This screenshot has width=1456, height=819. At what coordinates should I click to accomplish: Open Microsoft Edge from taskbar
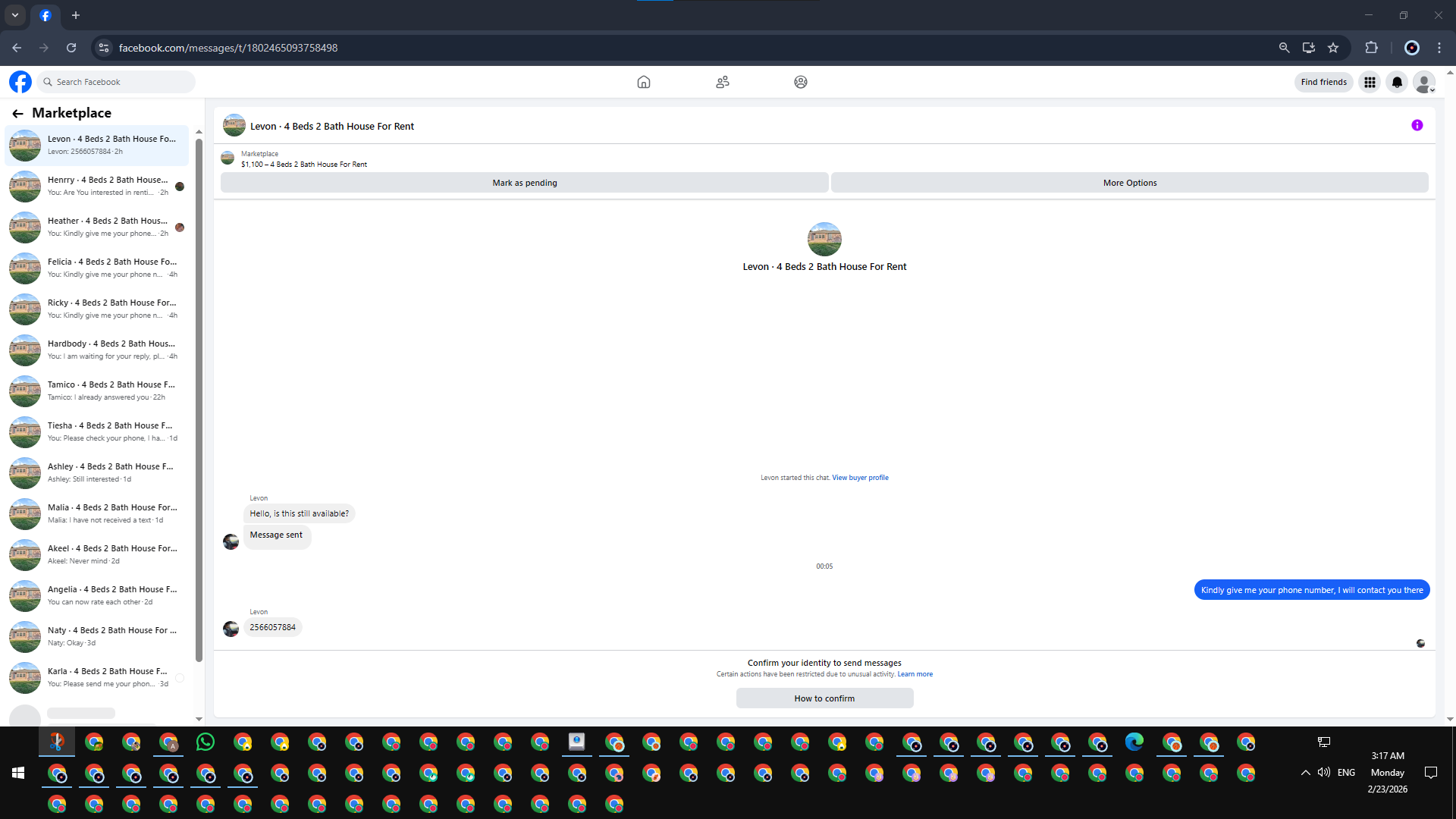click(x=1134, y=742)
